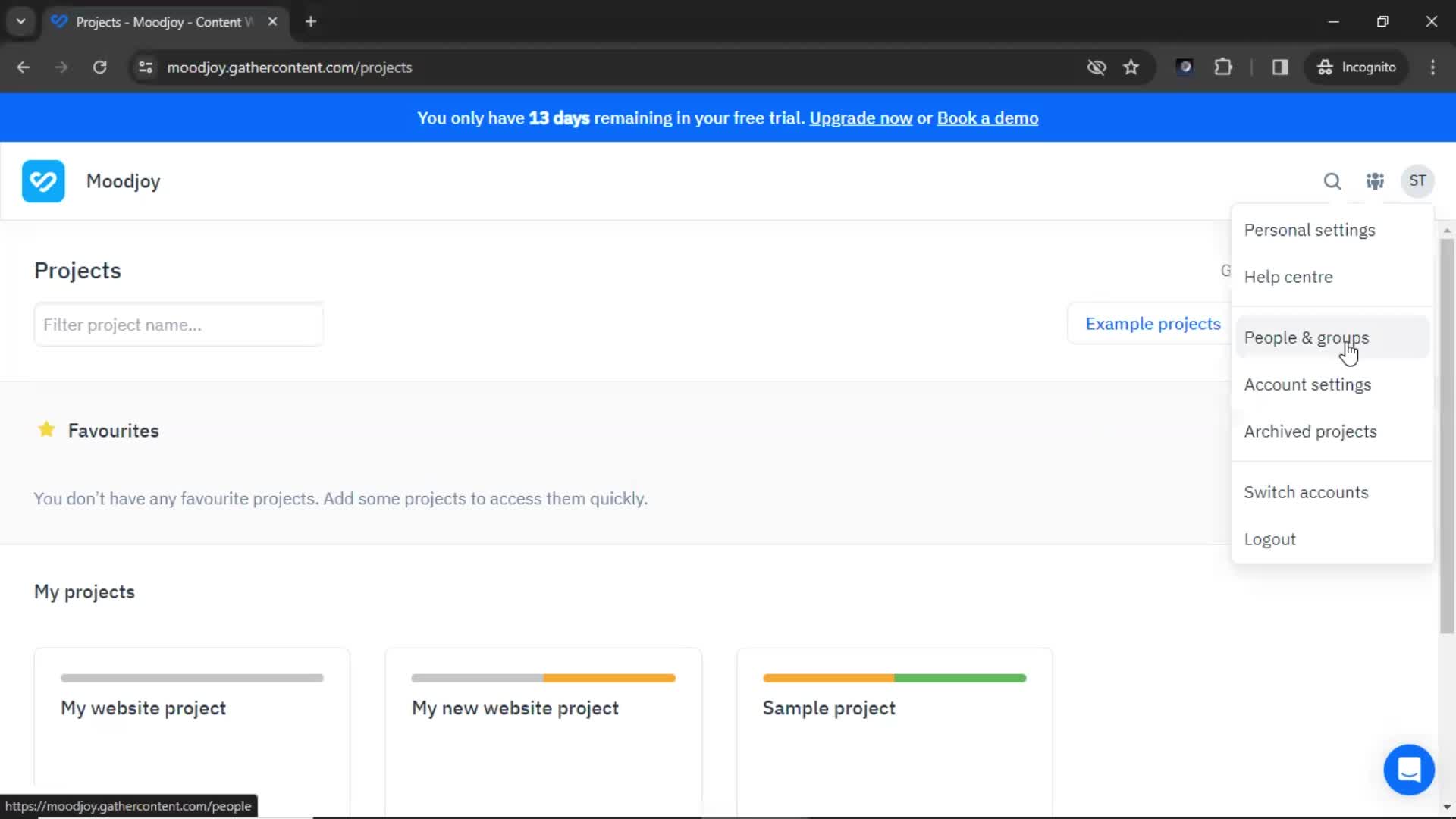The width and height of the screenshot is (1456, 819).
Task: Click the browser address bar URL
Action: click(289, 67)
